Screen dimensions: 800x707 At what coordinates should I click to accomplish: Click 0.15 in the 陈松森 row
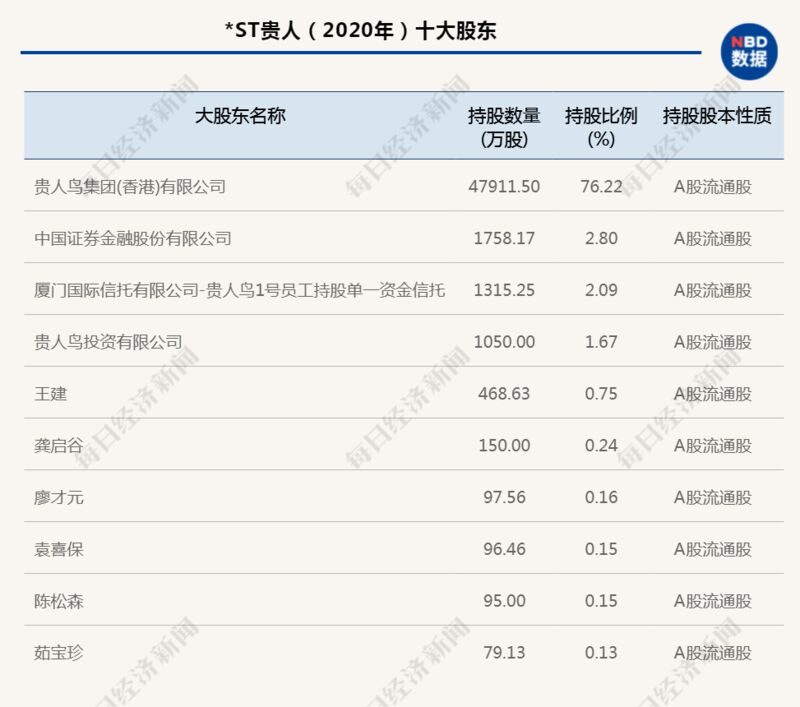pyautogui.click(x=601, y=601)
